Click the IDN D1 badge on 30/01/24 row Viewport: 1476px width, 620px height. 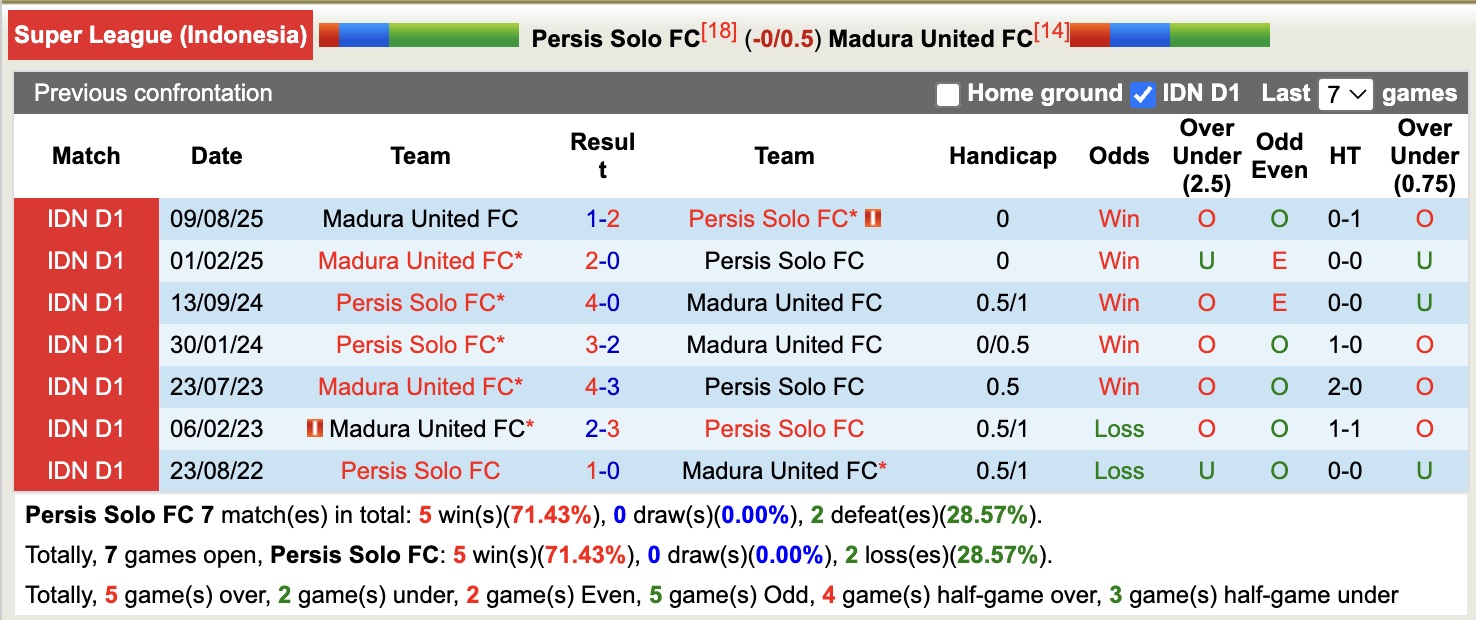click(x=86, y=344)
